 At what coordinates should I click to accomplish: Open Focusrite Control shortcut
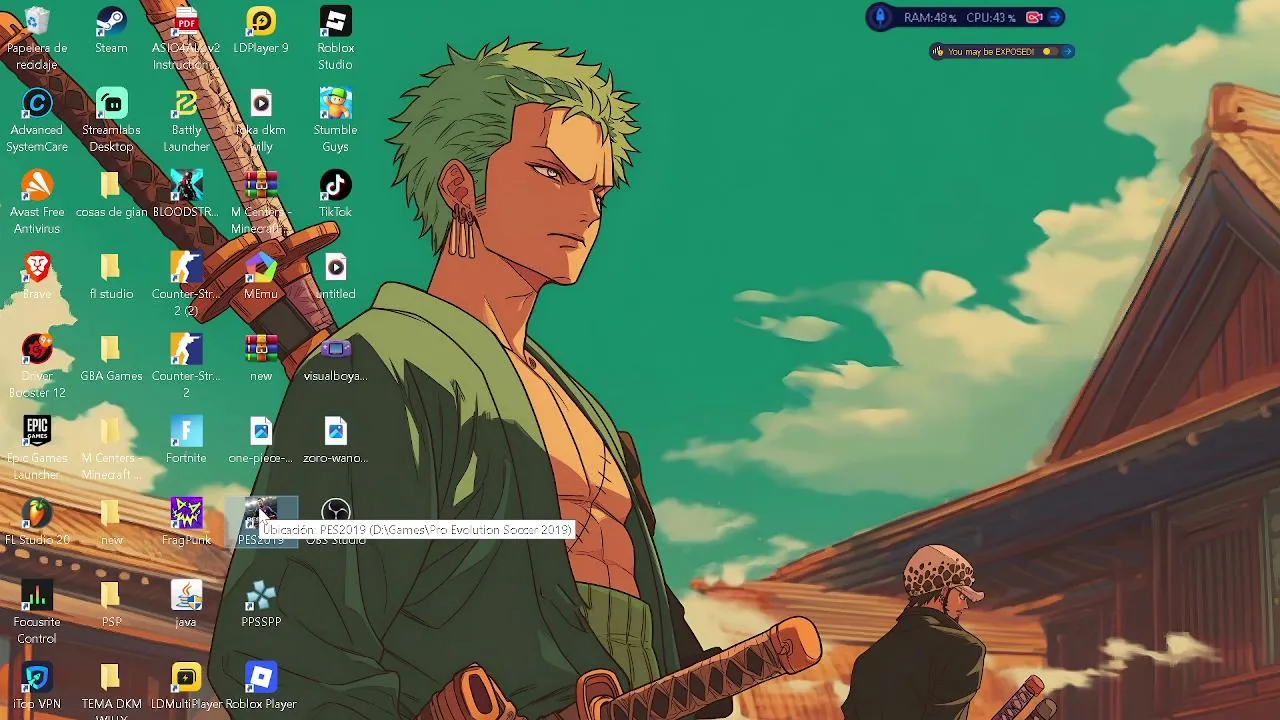[x=37, y=612]
